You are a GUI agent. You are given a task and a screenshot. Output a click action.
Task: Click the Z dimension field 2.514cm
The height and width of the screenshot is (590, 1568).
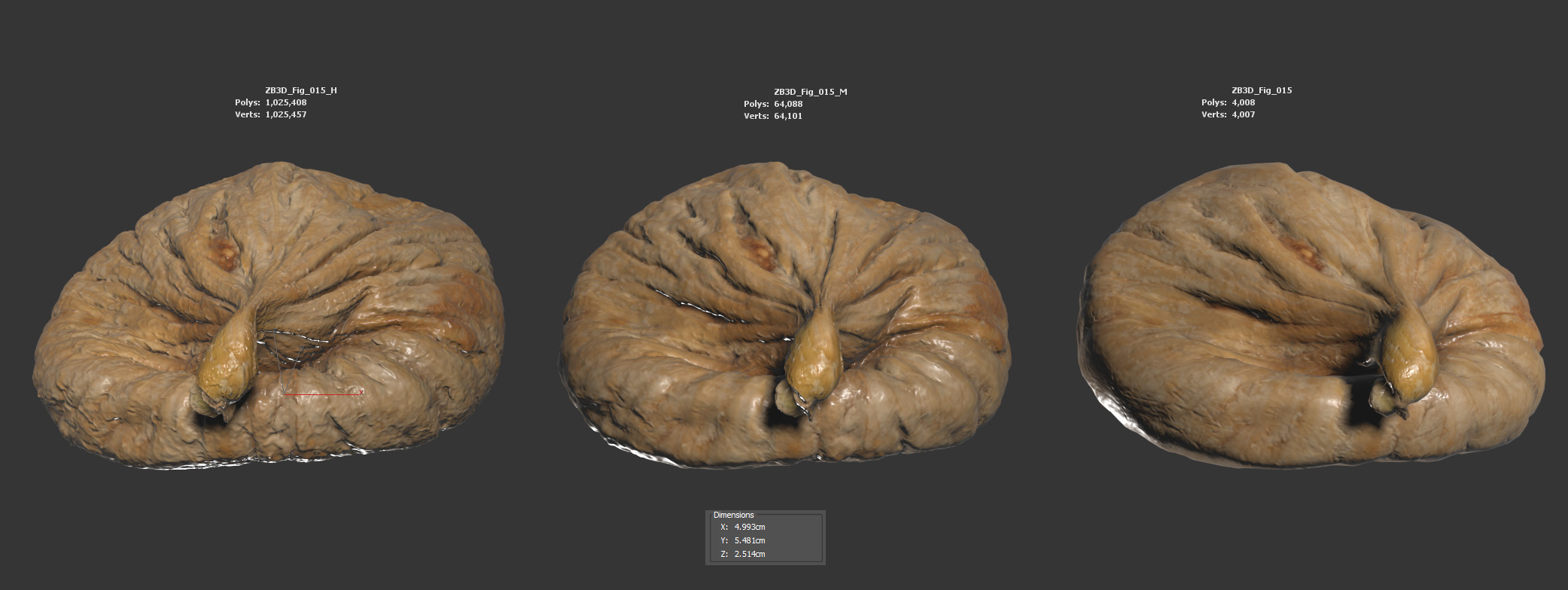click(749, 554)
